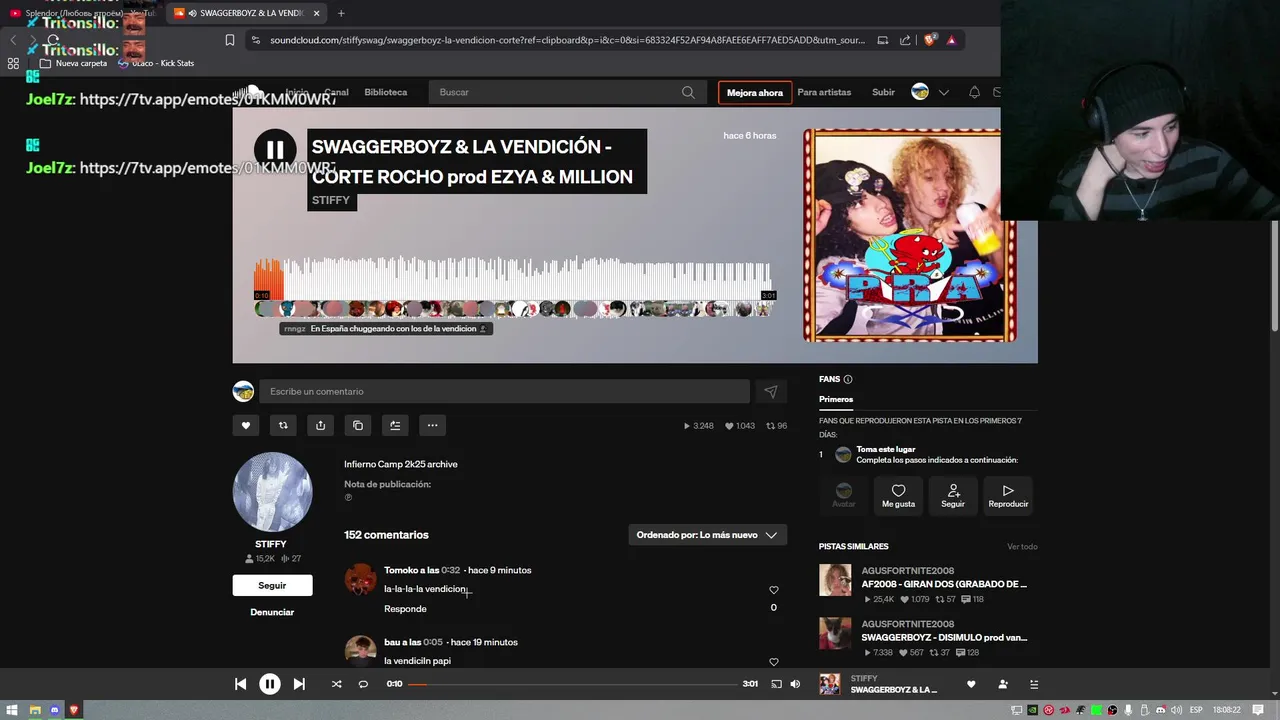Click Denunciar link
1280x720 pixels.
(272, 612)
